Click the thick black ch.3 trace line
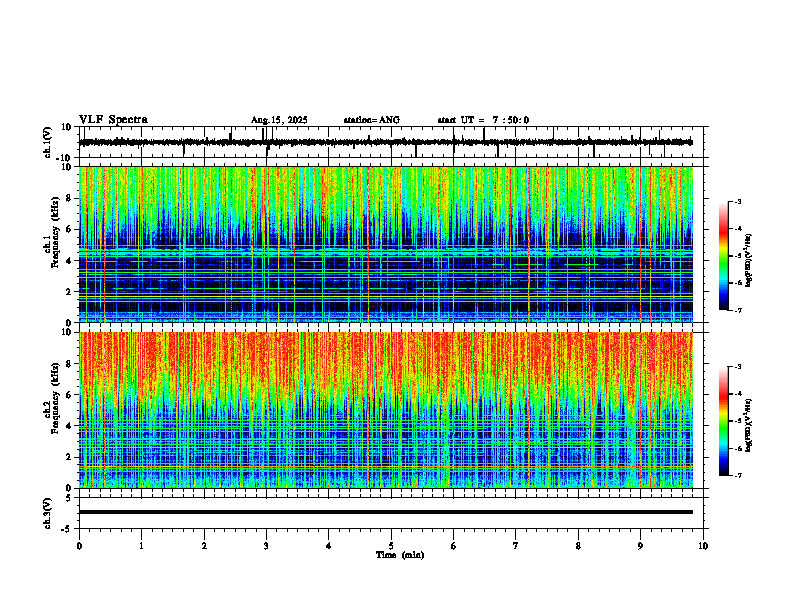792x612 pixels. [x=386, y=512]
